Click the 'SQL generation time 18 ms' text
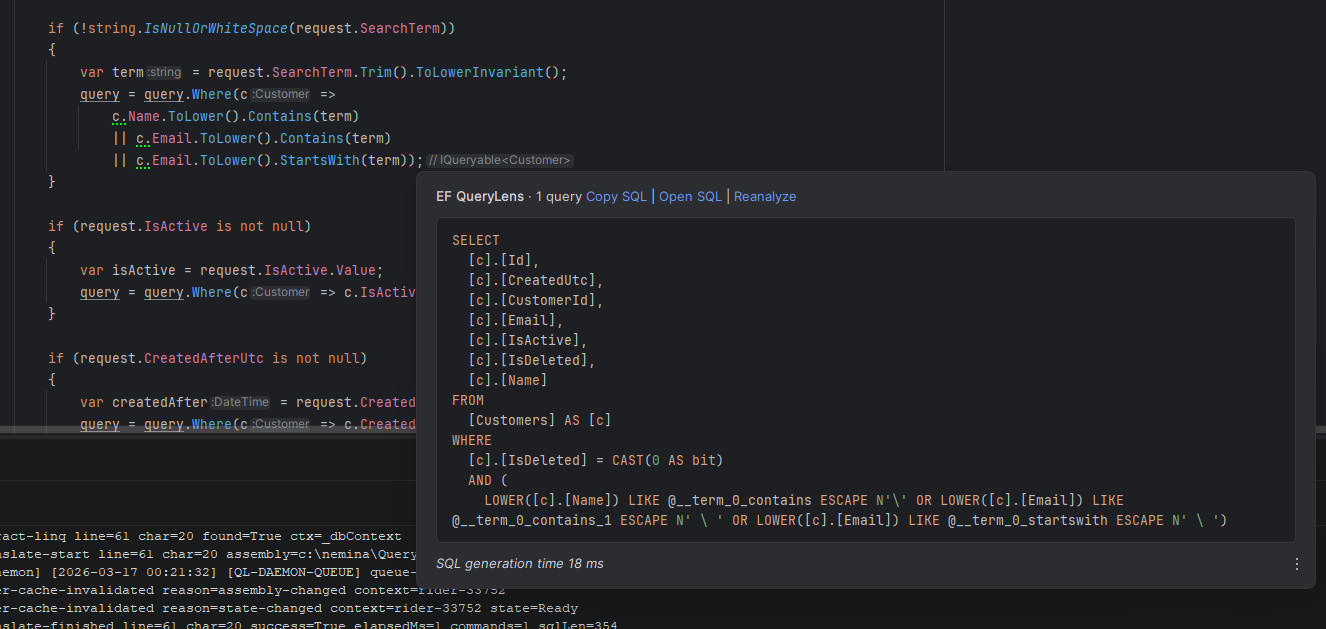Viewport: 1326px width, 629px height. coord(520,564)
